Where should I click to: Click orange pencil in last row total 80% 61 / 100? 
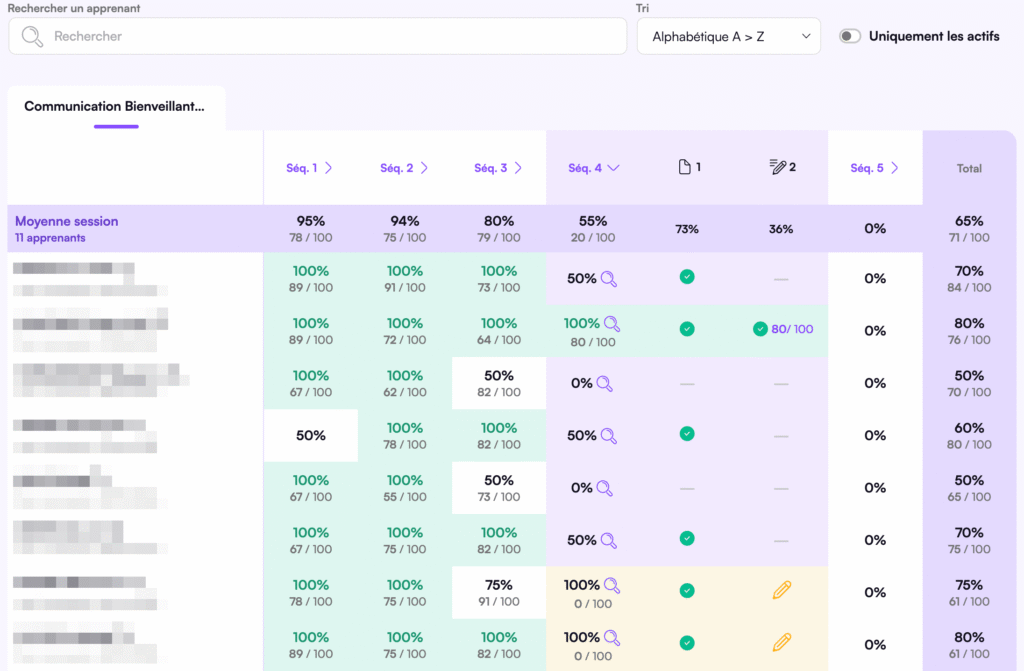782,642
